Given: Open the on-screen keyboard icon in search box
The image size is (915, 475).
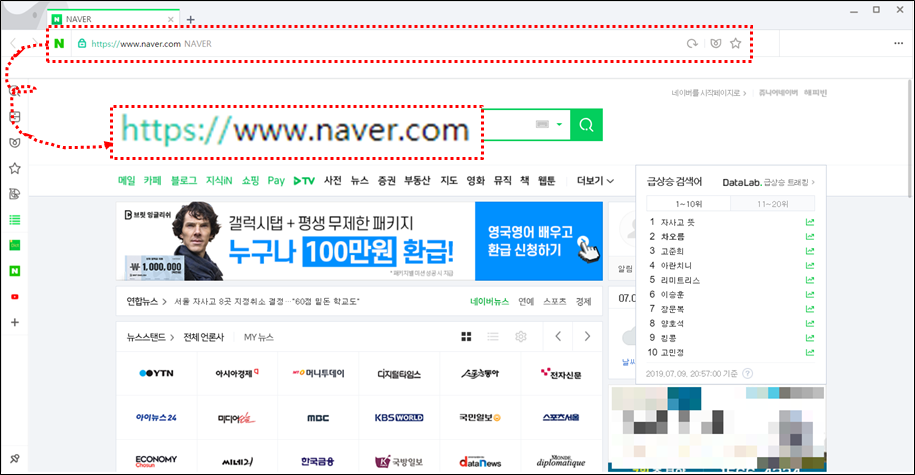Looking at the screenshot, I should click(x=542, y=124).
